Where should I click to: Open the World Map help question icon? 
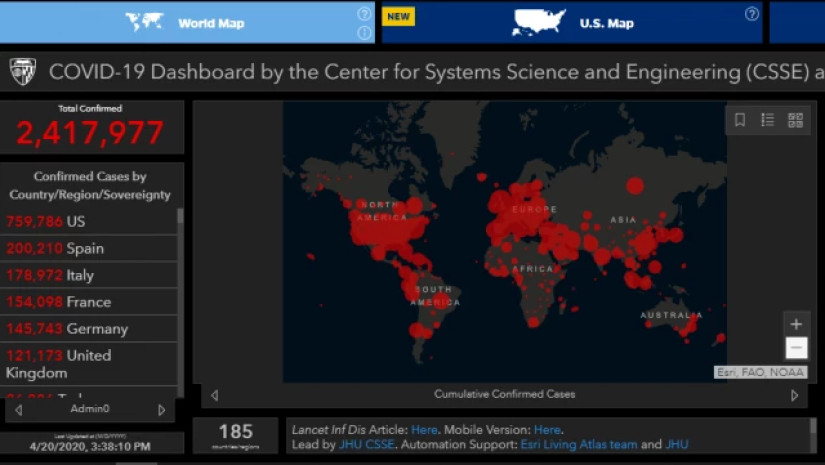364,14
